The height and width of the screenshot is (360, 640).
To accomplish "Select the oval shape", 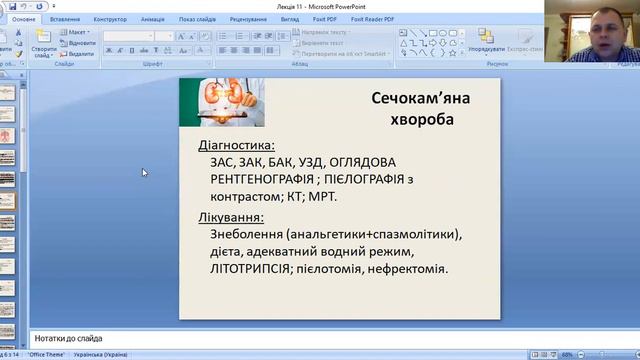I will (442, 33).
